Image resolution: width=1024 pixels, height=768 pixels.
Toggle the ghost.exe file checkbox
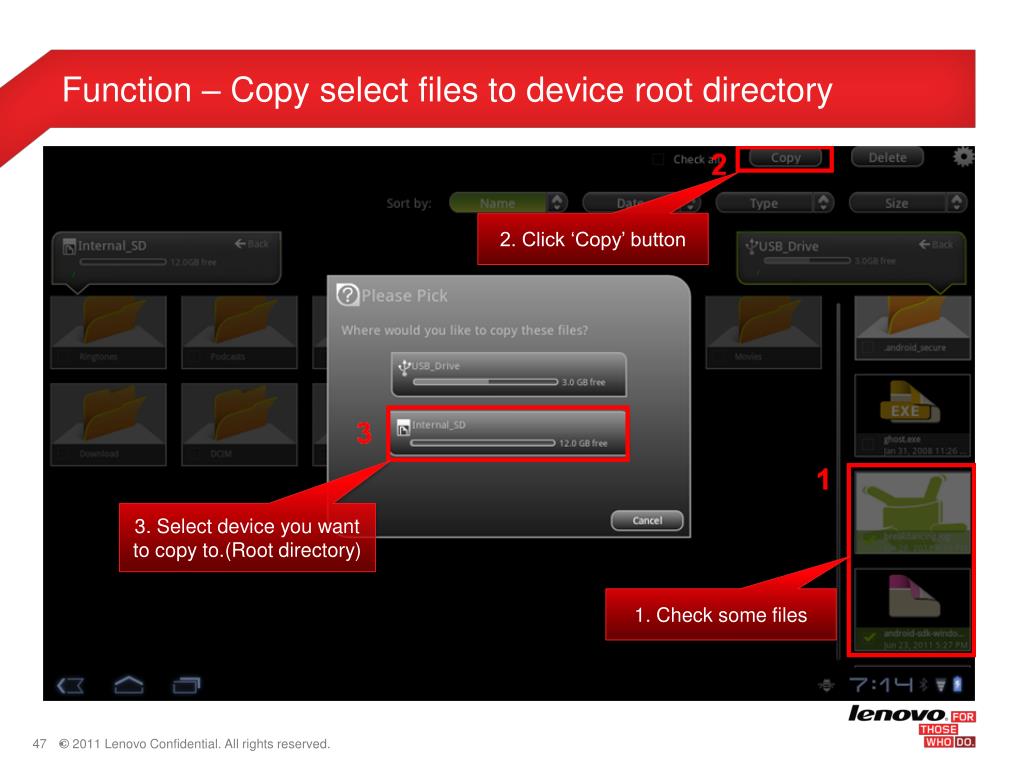coord(868,445)
